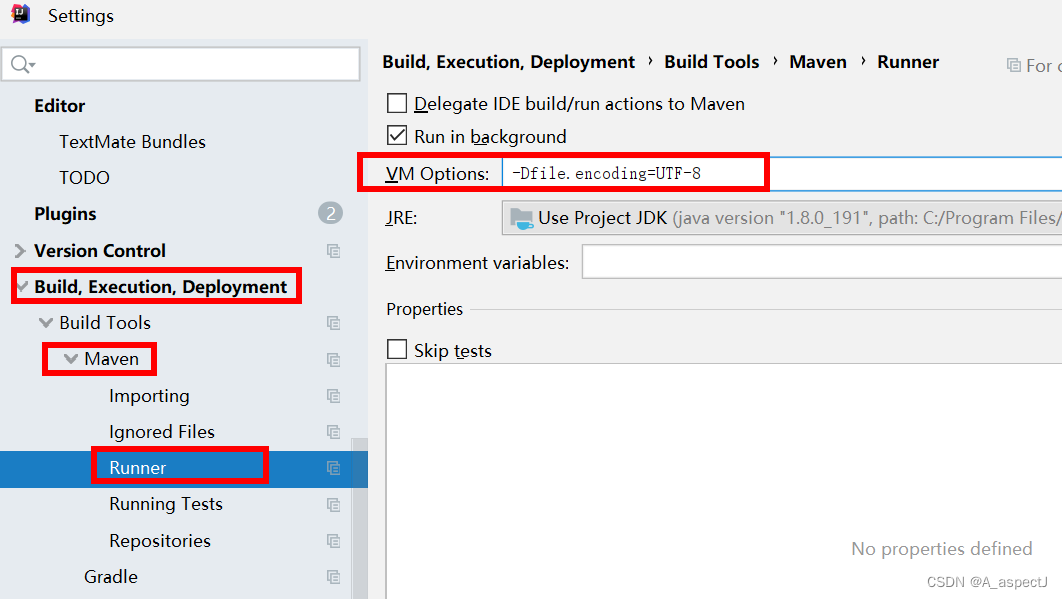Tick the Skip tests checkbox

397,350
